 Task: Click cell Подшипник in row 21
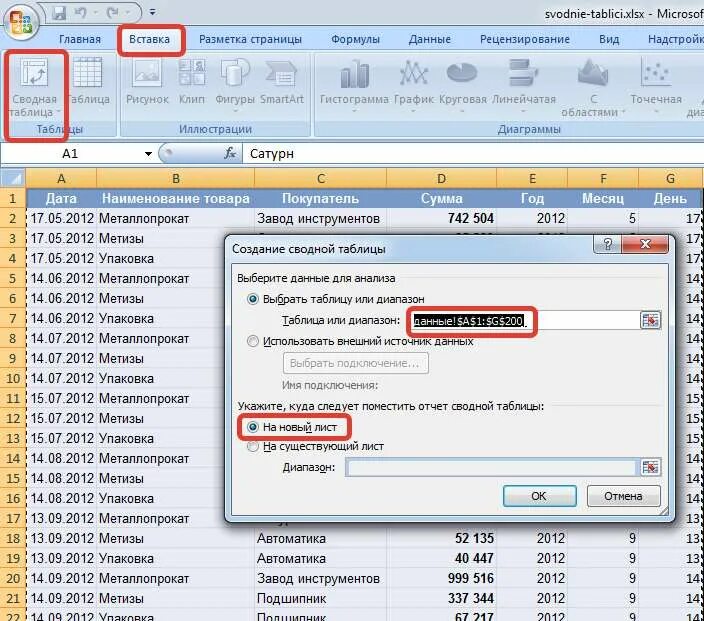[320, 599]
